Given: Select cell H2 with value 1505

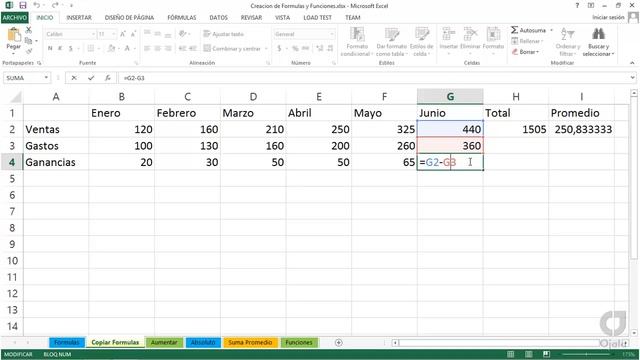Looking at the screenshot, I should pos(516,129).
